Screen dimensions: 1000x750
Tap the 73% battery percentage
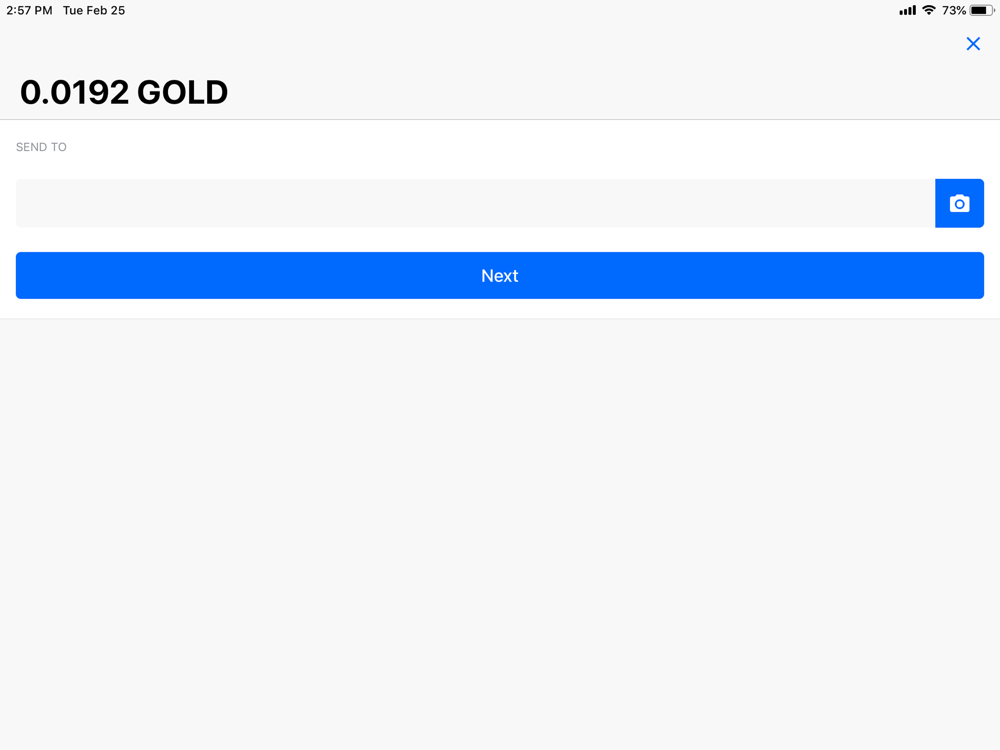click(x=954, y=10)
